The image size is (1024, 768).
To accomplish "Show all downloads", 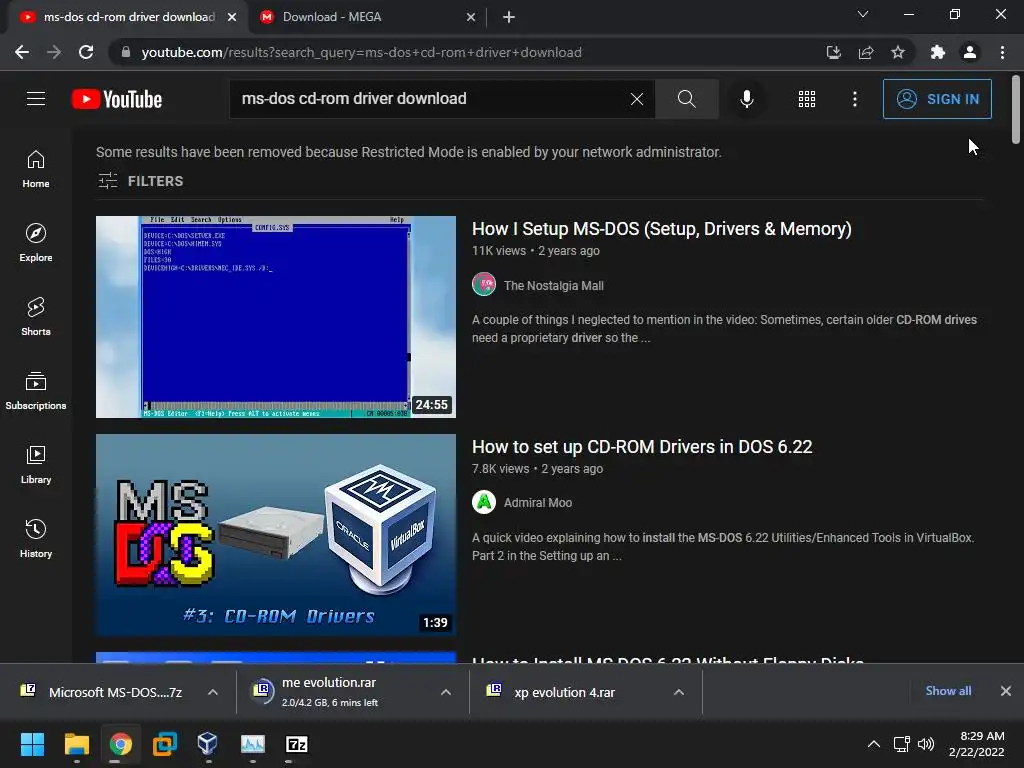I will point(948,691).
